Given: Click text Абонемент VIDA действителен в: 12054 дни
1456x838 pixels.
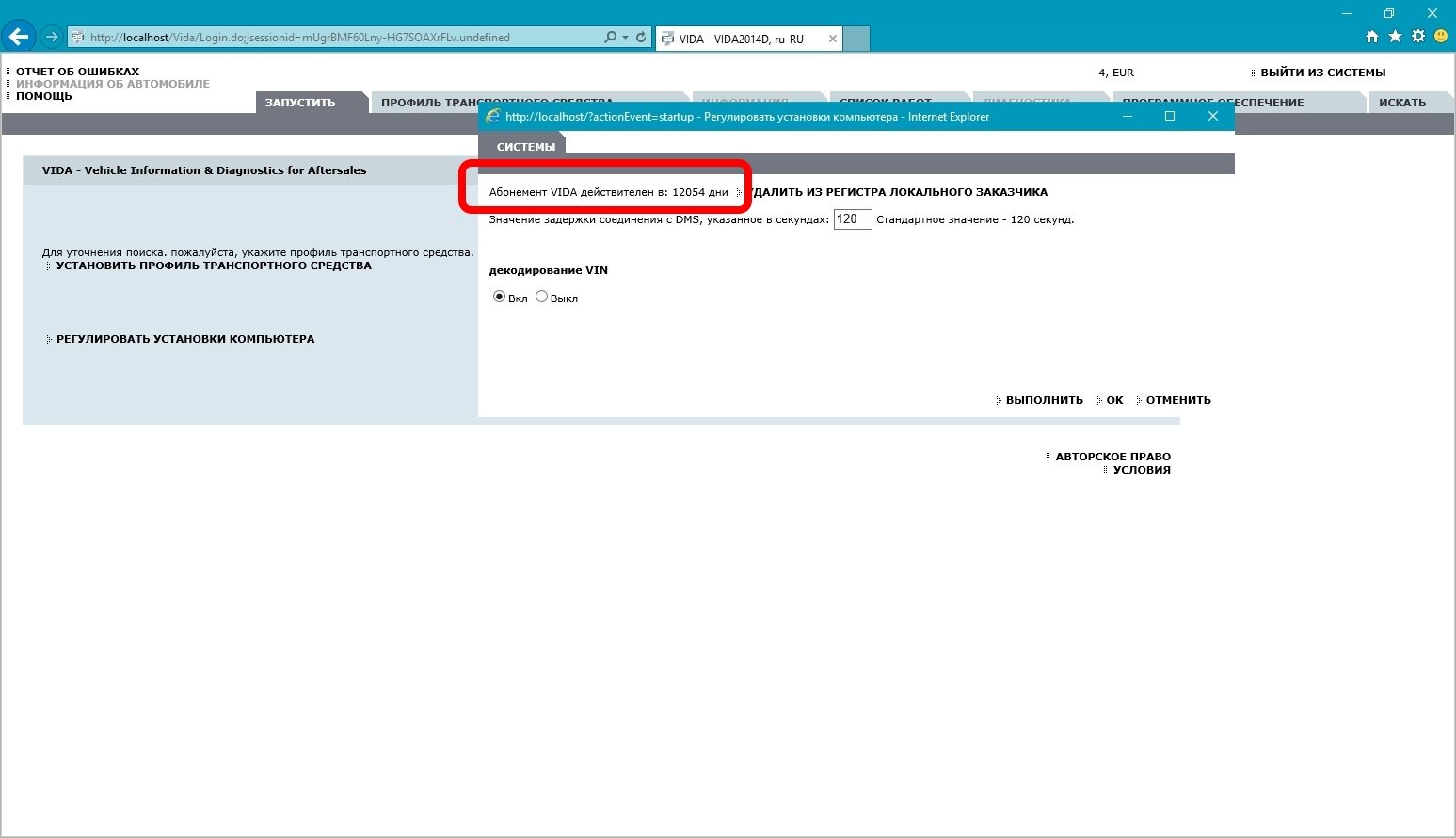Looking at the screenshot, I should pos(608,192).
